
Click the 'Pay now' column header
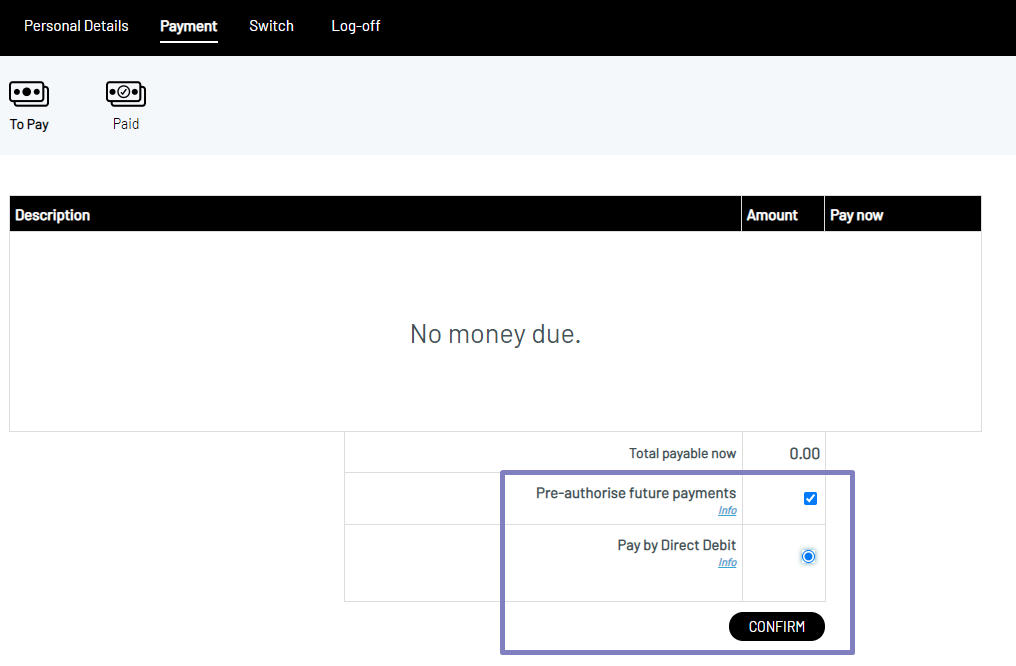[x=856, y=215]
